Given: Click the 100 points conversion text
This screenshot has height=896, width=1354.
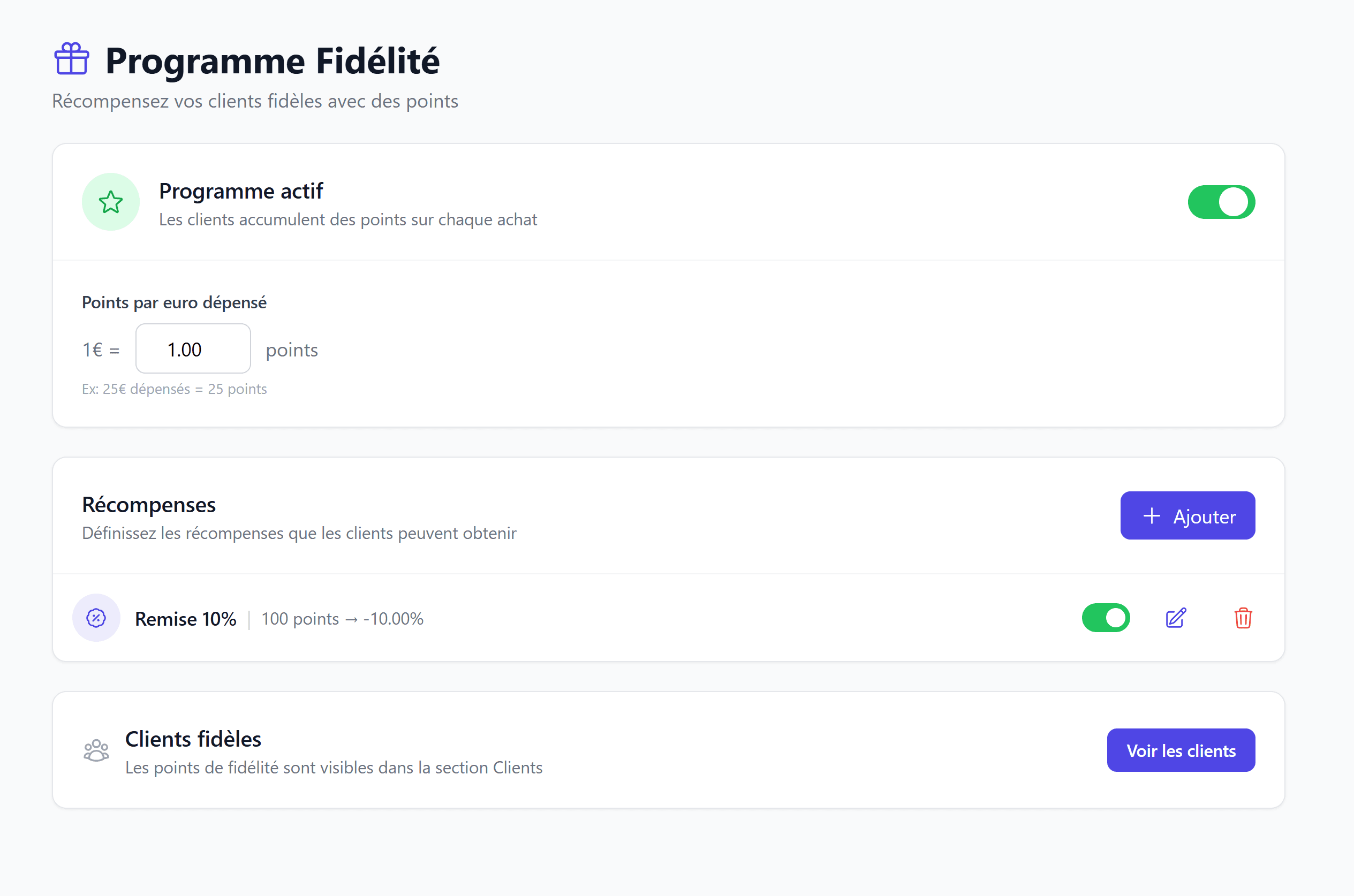Looking at the screenshot, I should point(342,618).
